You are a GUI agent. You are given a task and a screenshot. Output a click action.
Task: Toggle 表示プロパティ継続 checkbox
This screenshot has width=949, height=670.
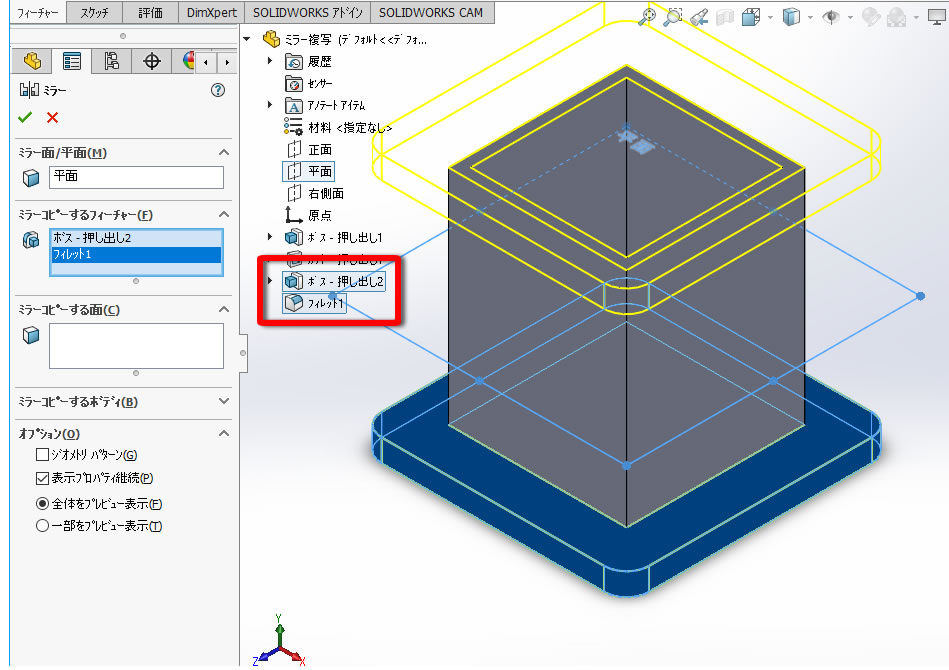42,478
